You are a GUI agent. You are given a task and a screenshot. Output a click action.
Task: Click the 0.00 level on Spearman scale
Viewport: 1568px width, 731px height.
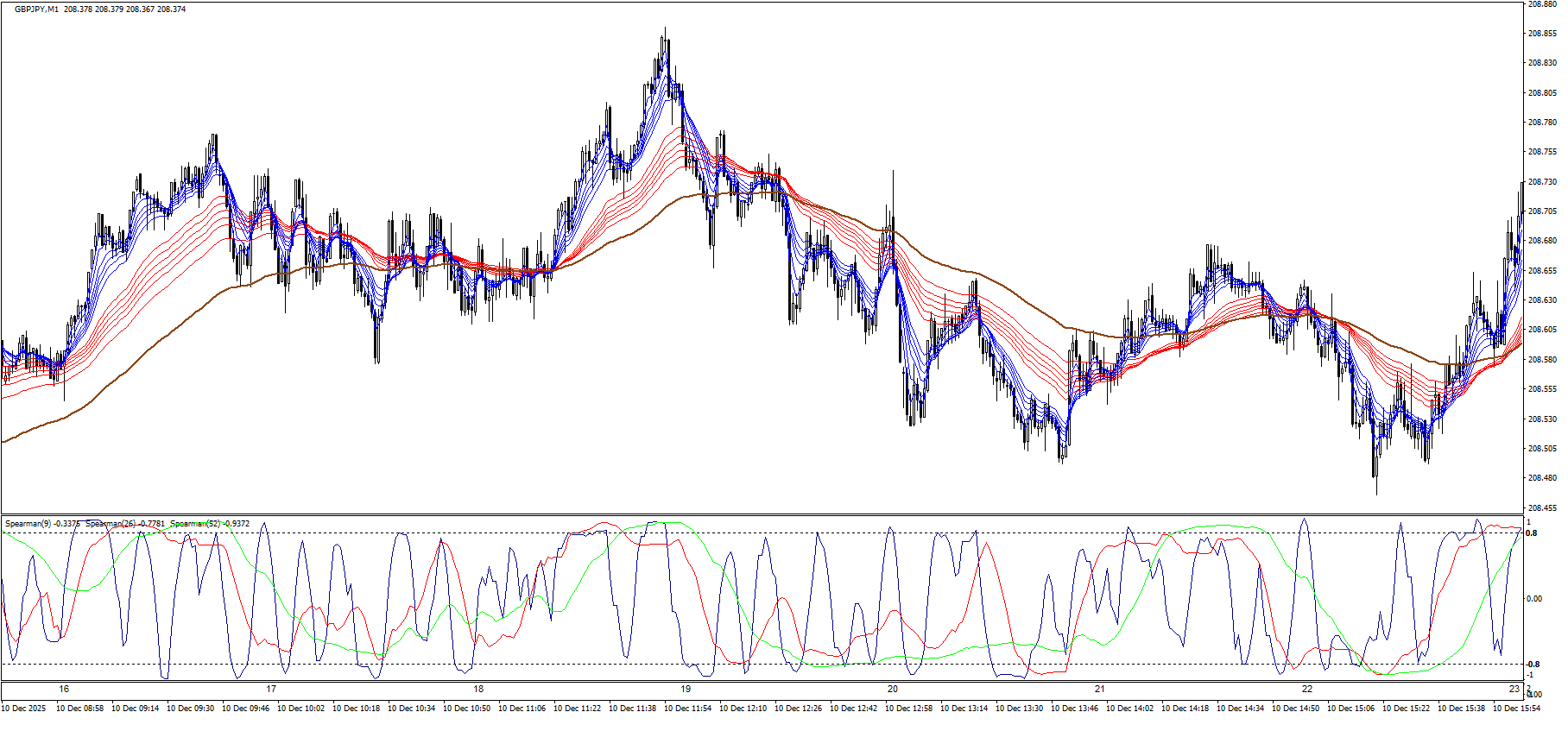(x=1535, y=599)
